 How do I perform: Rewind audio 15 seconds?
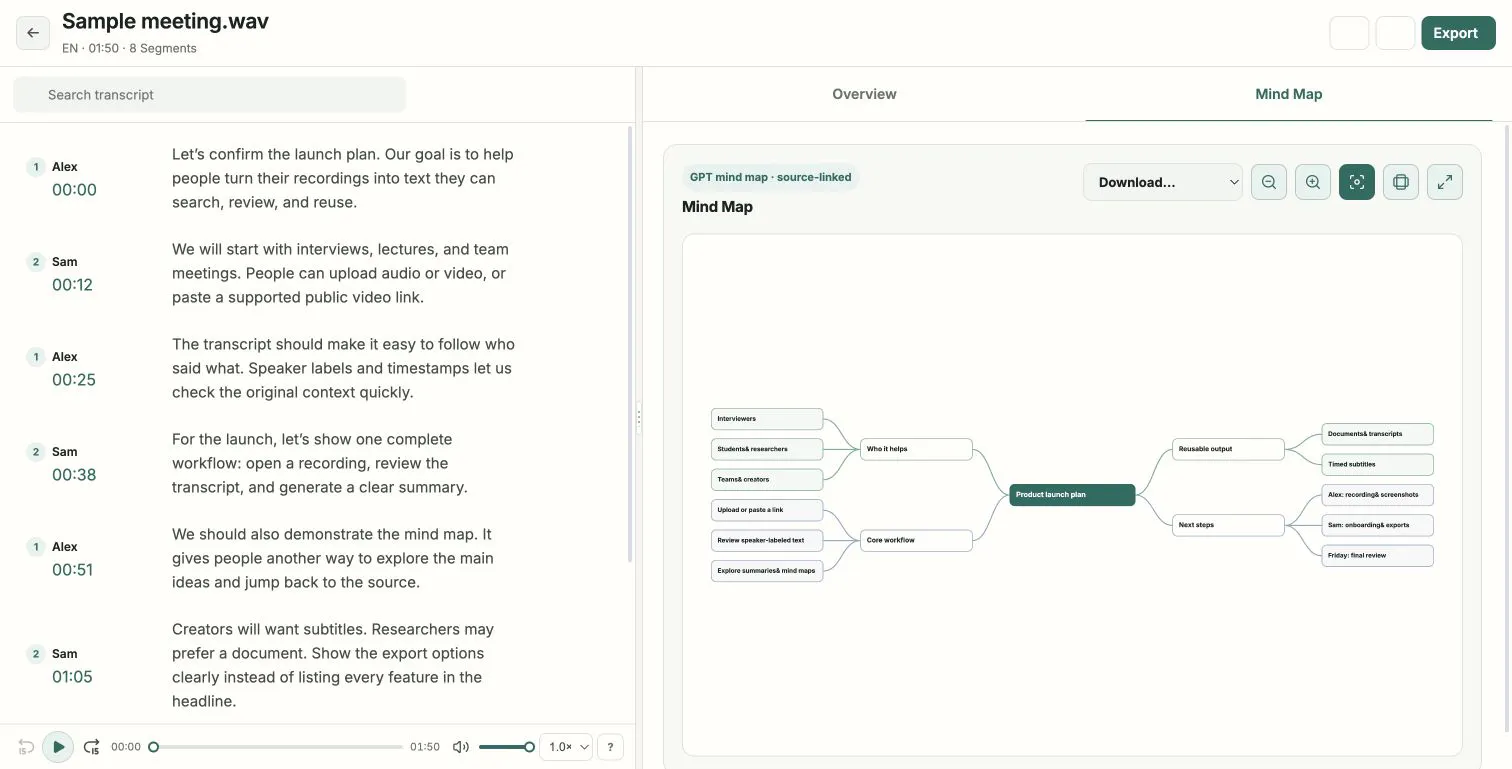pyautogui.click(x=26, y=747)
